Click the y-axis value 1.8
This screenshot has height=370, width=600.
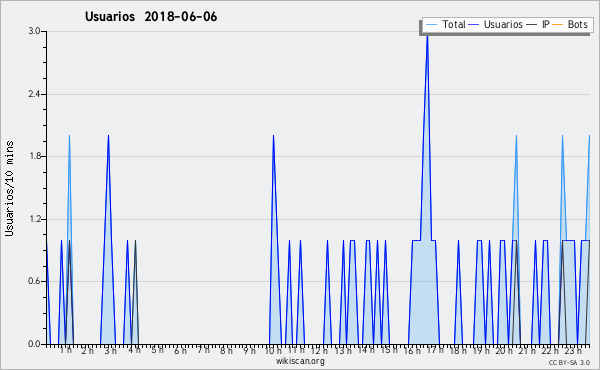coord(34,156)
